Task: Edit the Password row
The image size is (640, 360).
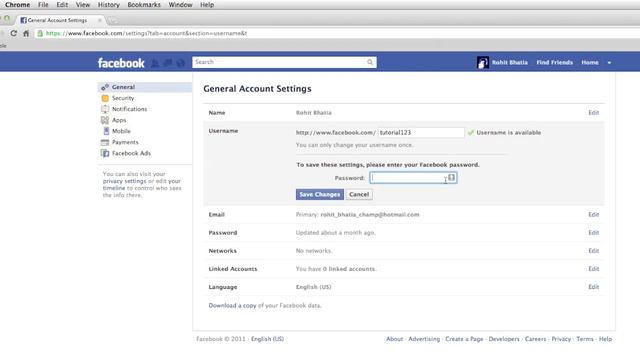Action: tap(593, 233)
